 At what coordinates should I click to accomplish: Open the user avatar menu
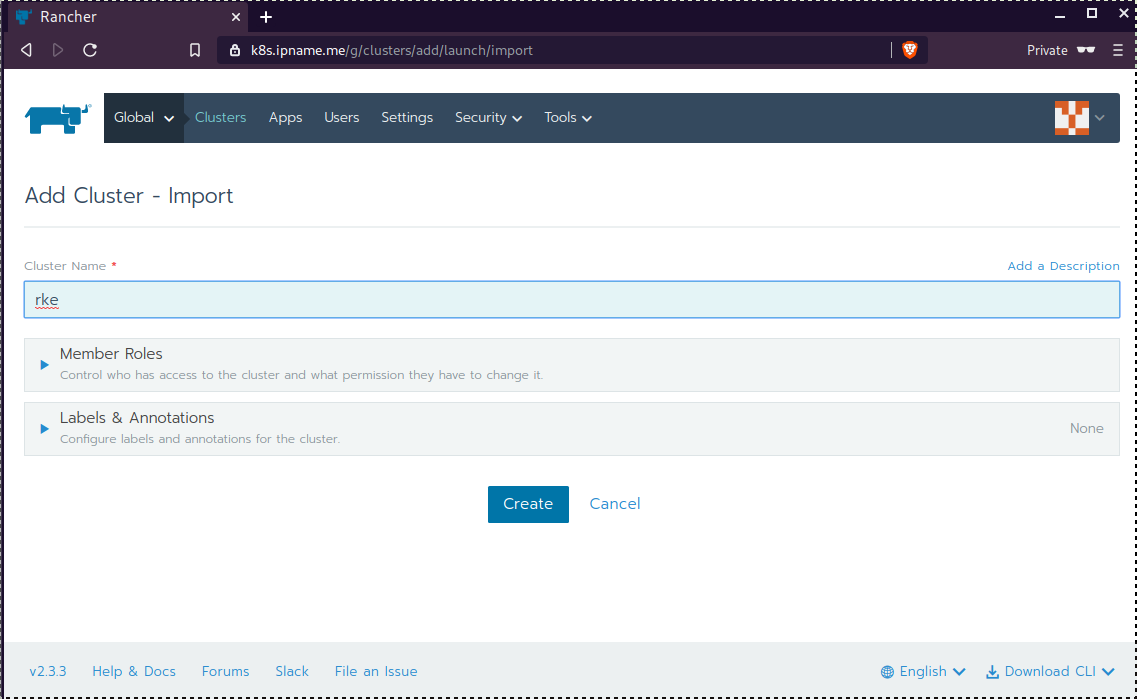click(1079, 118)
